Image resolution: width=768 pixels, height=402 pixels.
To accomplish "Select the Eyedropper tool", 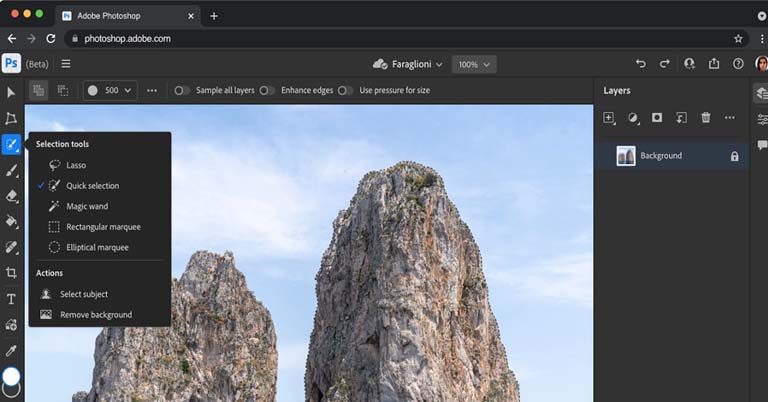I will coord(11,351).
